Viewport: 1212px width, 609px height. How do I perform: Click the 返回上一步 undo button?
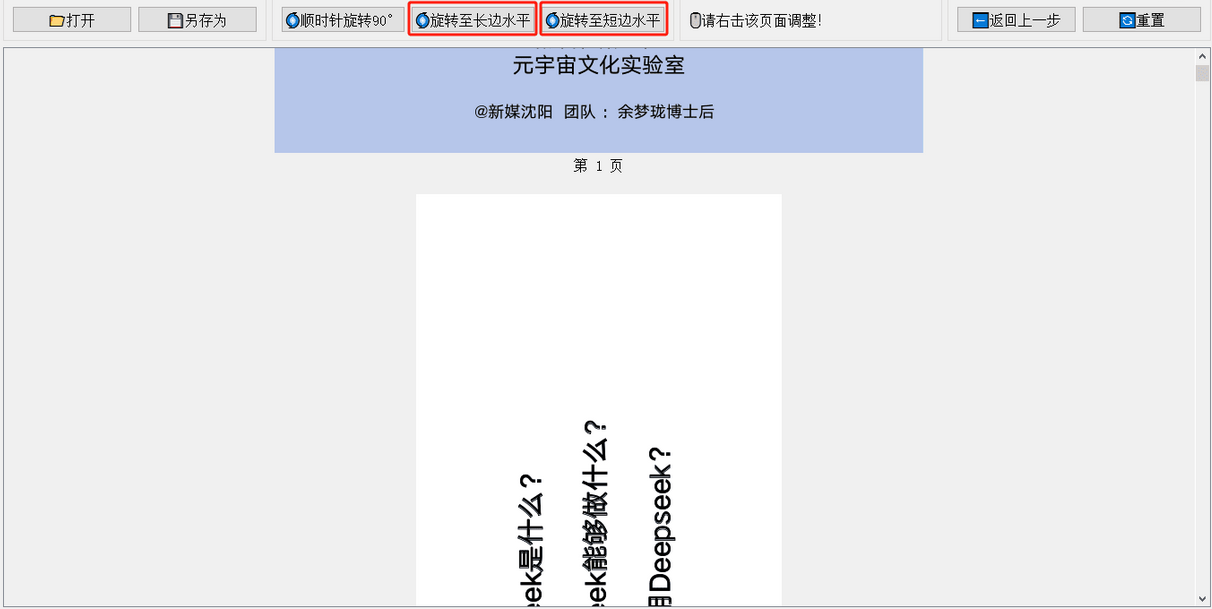click(1016, 20)
